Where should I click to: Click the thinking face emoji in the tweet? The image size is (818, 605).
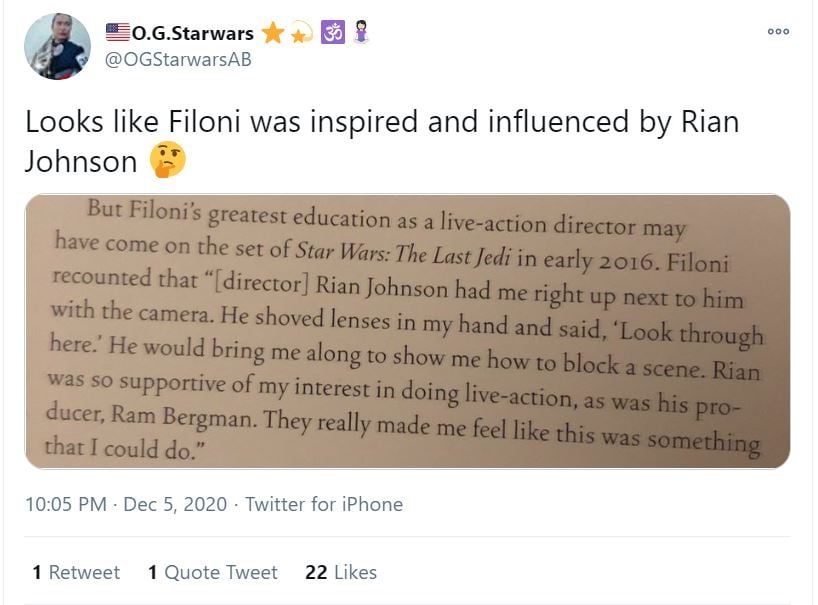pyautogui.click(x=167, y=160)
